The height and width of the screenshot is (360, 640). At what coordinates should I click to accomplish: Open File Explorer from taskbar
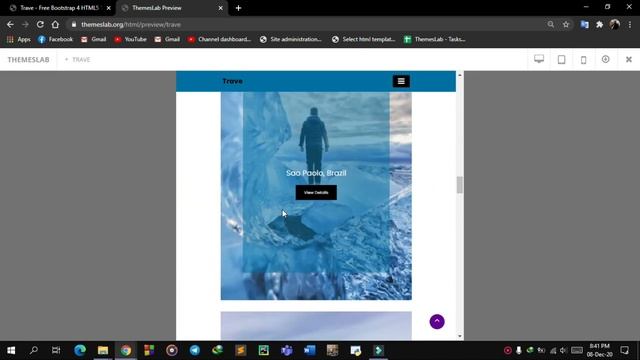103,350
